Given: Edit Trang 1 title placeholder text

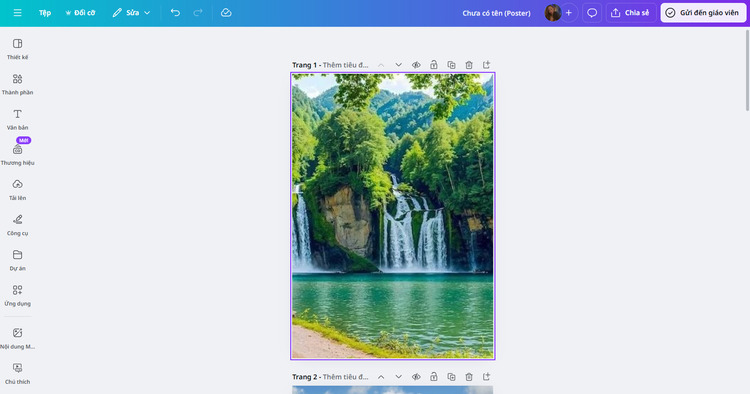Looking at the screenshot, I should pyautogui.click(x=345, y=65).
